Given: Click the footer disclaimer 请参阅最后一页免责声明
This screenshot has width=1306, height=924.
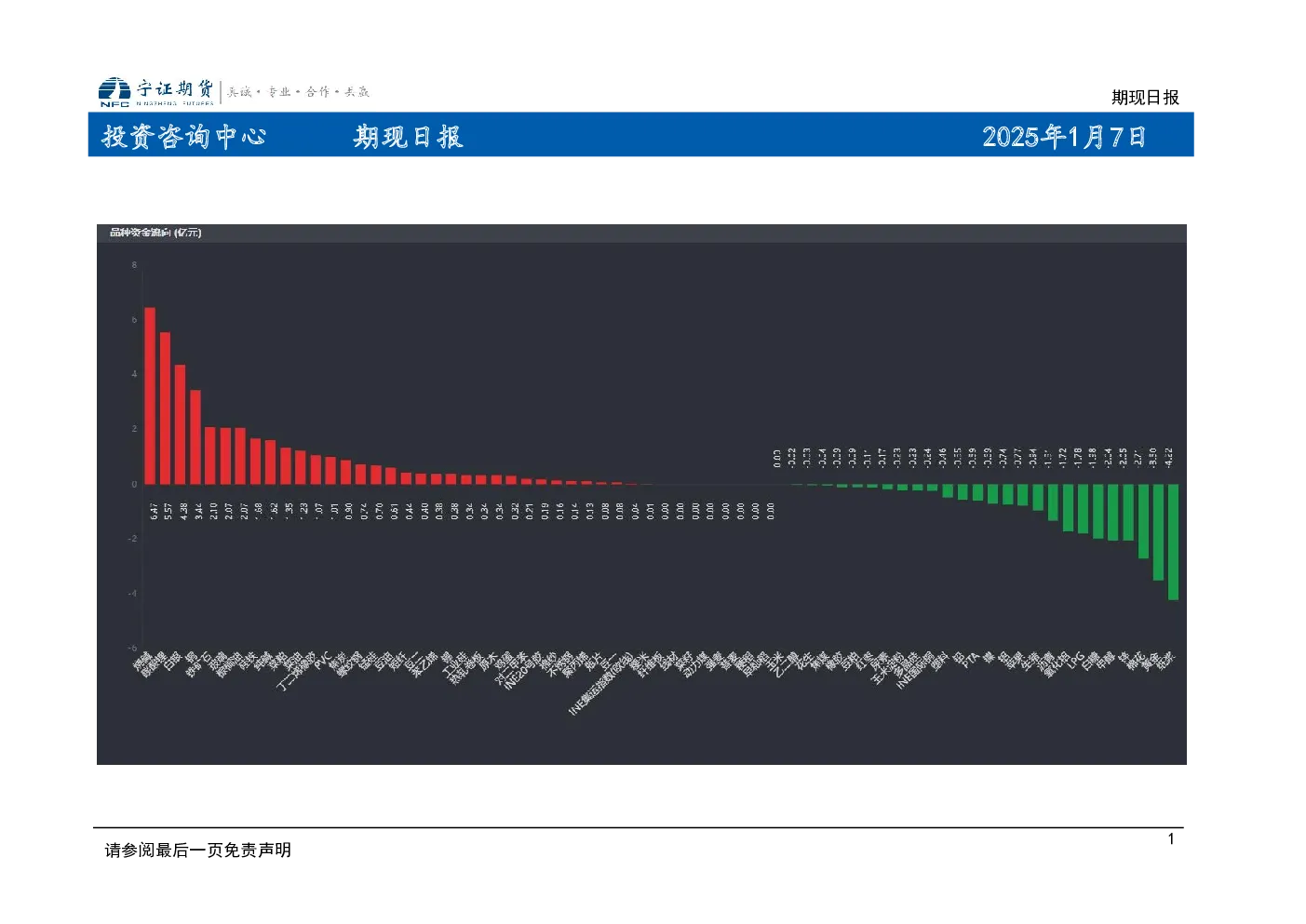Looking at the screenshot, I should [x=198, y=850].
